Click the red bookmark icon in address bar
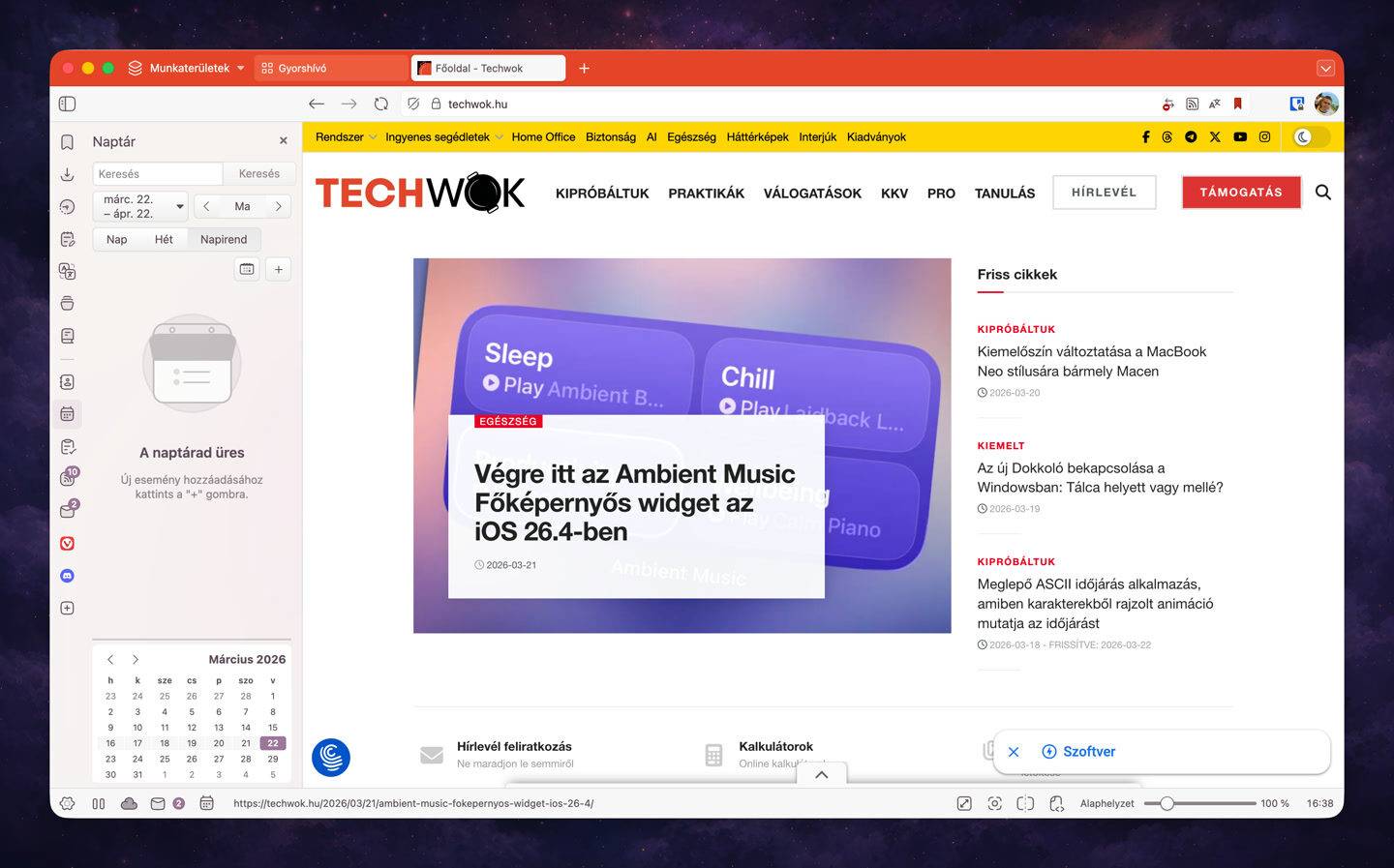The image size is (1394, 868). [1237, 104]
